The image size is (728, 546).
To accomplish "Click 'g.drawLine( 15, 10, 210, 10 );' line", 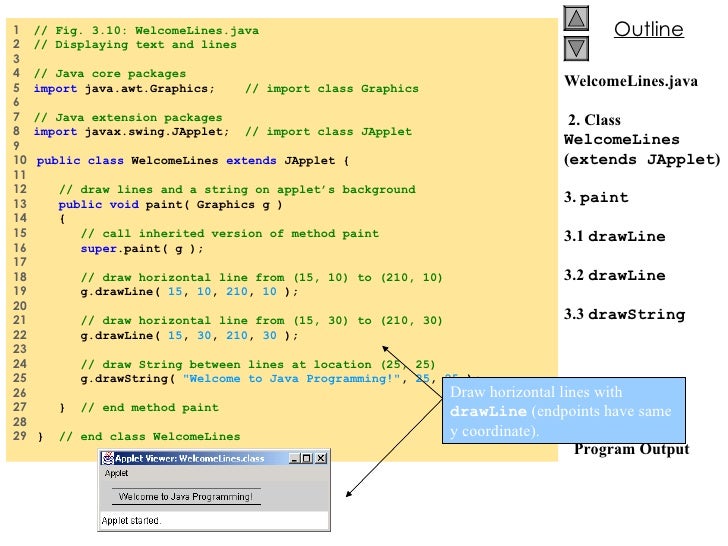I will coord(189,292).
